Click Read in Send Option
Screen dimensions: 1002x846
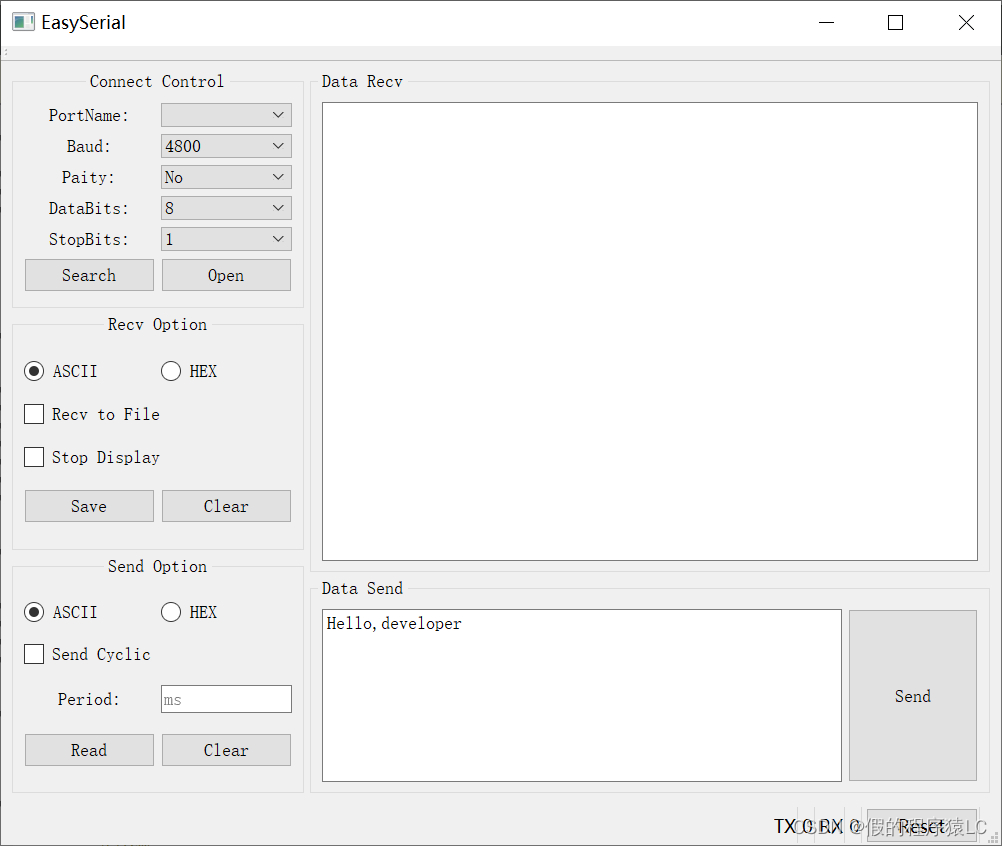(89, 750)
